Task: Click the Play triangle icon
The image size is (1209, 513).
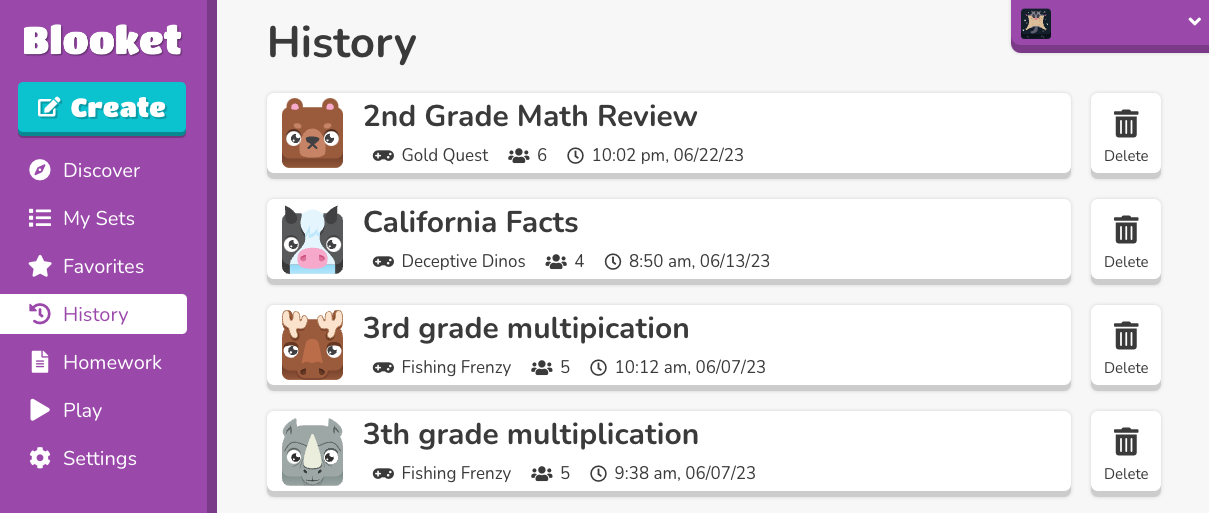Action: point(40,410)
